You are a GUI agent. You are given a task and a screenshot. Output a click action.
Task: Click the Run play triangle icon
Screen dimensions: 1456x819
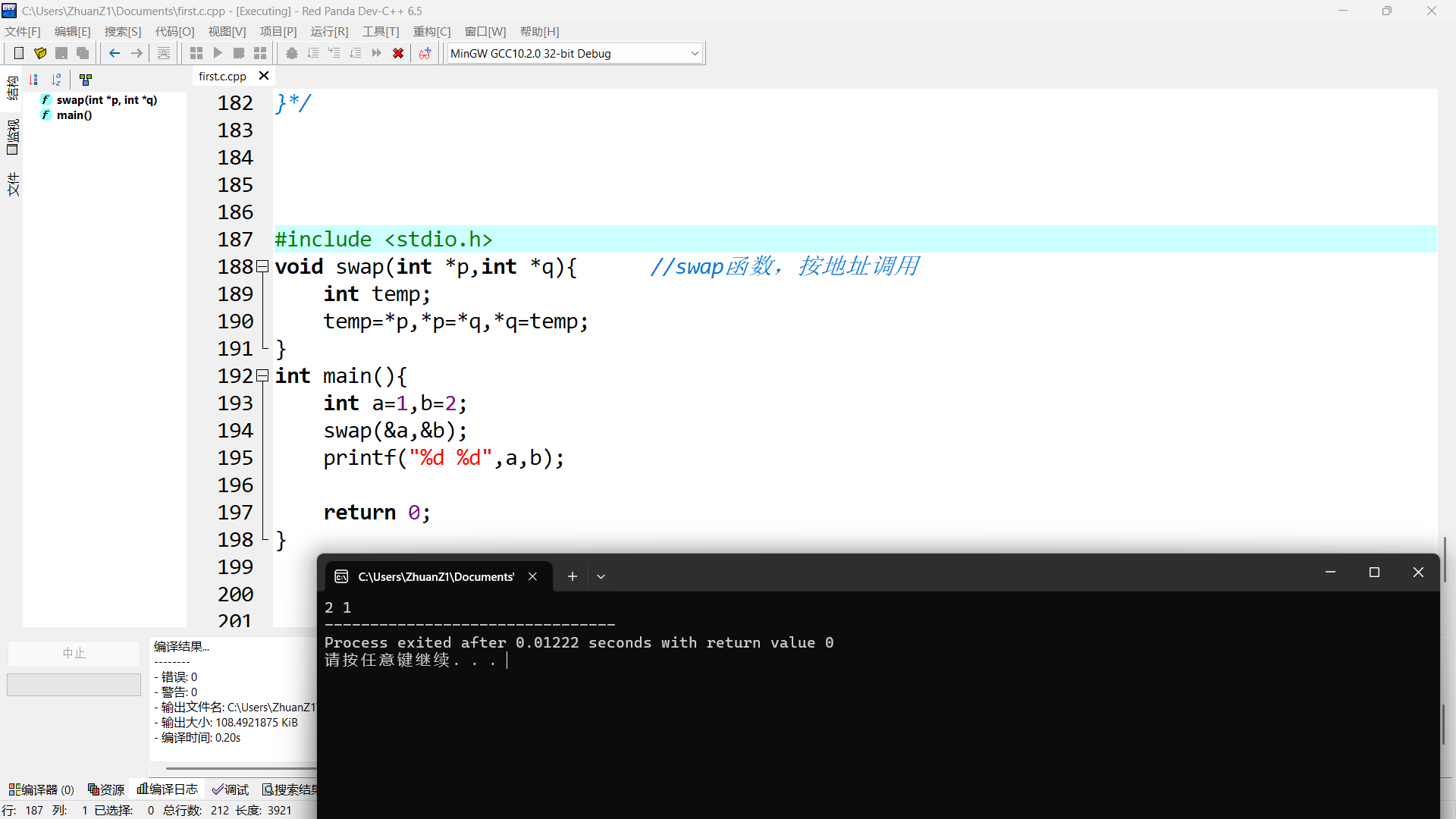click(x=218, y=53)
